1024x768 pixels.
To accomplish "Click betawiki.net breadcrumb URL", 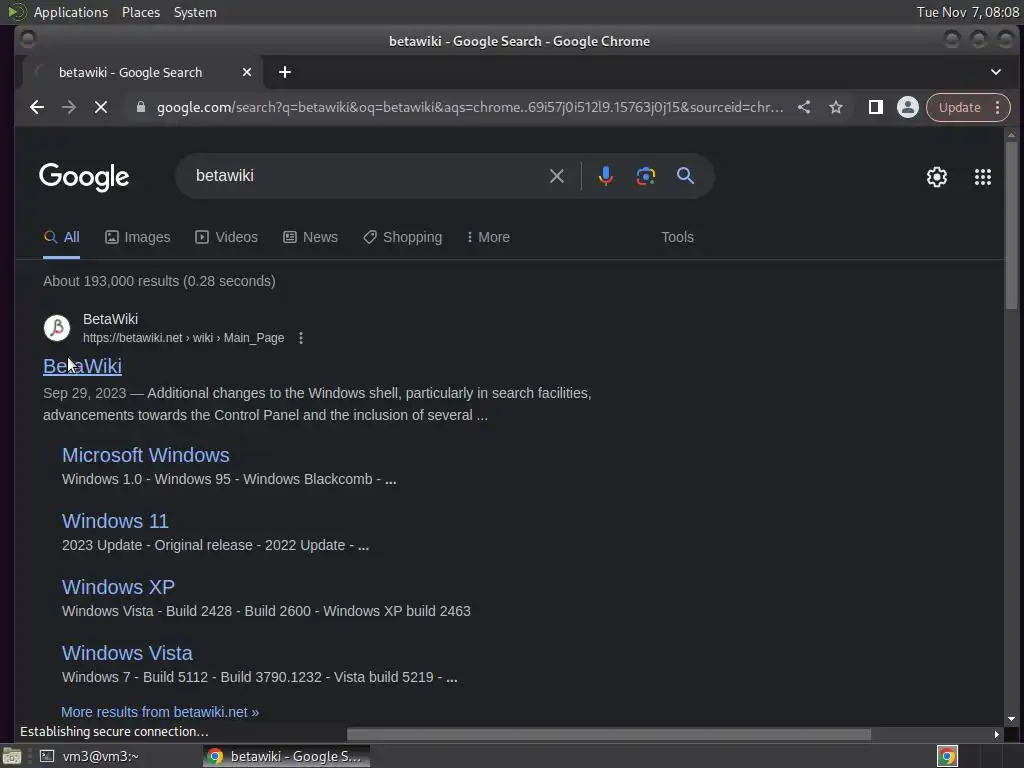I will pos(184,338).
